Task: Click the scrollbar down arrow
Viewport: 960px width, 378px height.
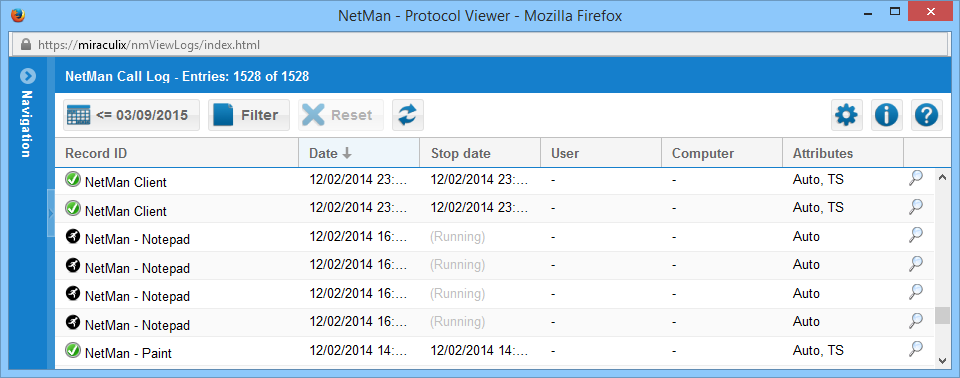Action: [x=942, y=361]
